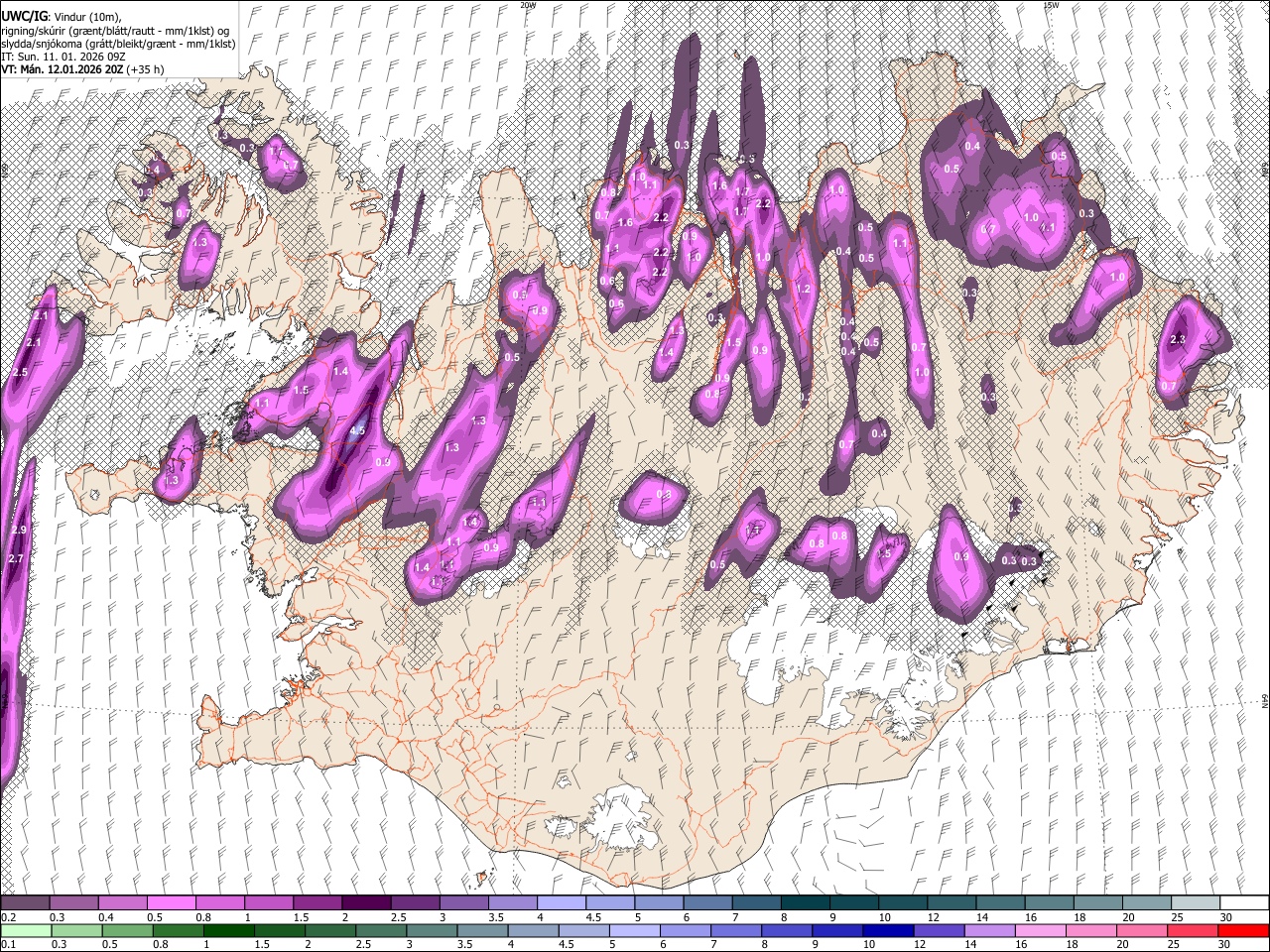Select the deep navy 10–12 rain legend swatch
The height and width of the screenshot is (952, 1270).
point(888,930)
